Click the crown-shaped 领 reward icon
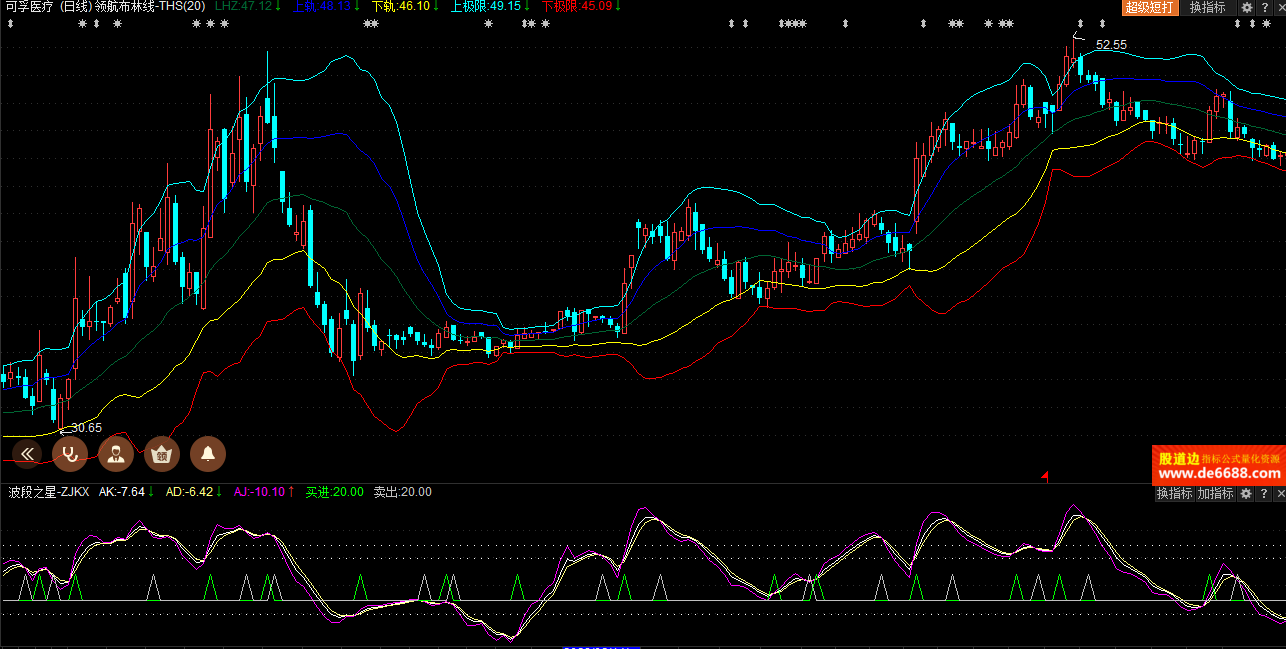This screenshot has width=1286, height=649. click(x=162, y=454)
